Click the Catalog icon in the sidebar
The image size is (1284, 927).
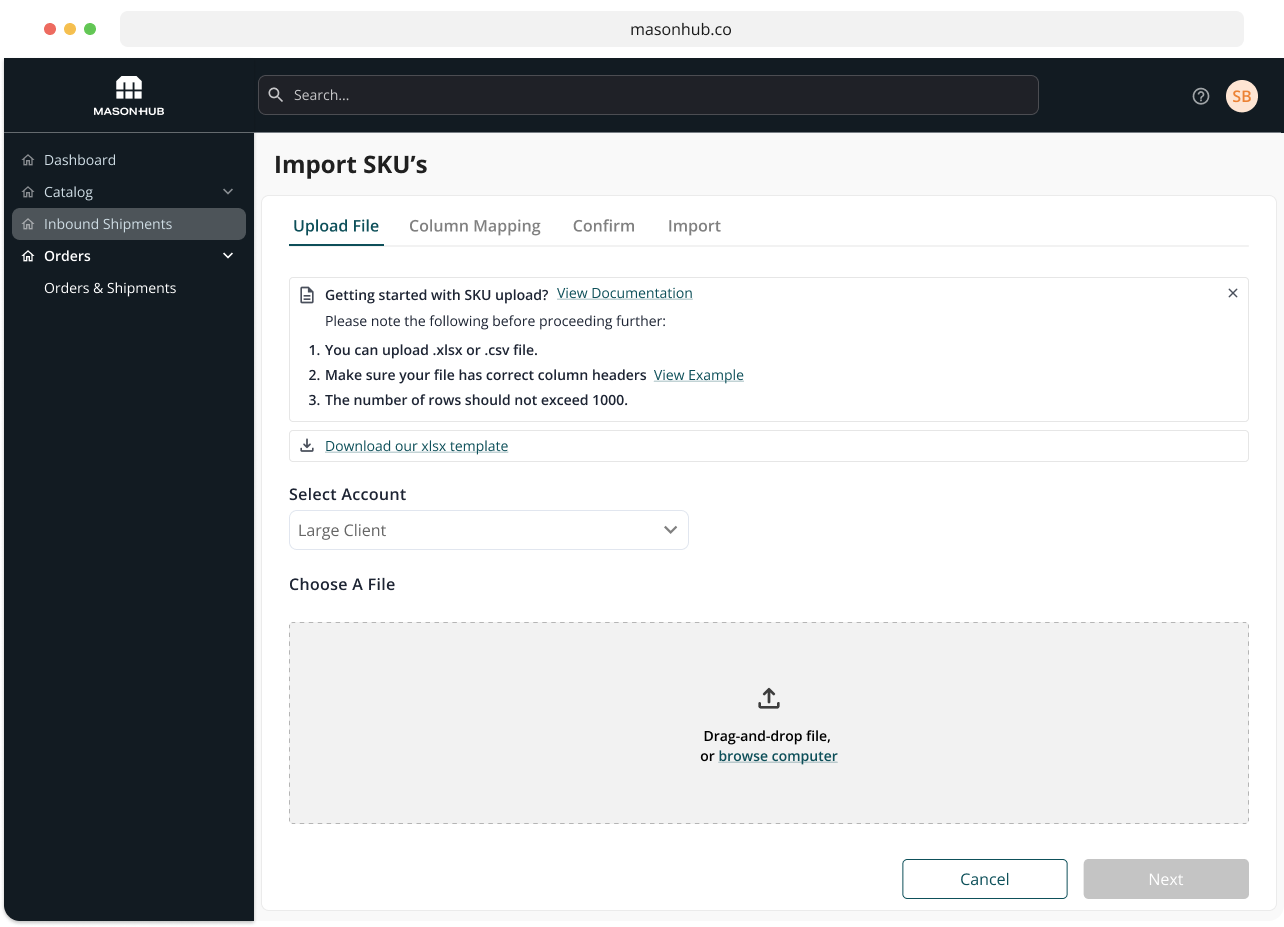pos(27,191)
